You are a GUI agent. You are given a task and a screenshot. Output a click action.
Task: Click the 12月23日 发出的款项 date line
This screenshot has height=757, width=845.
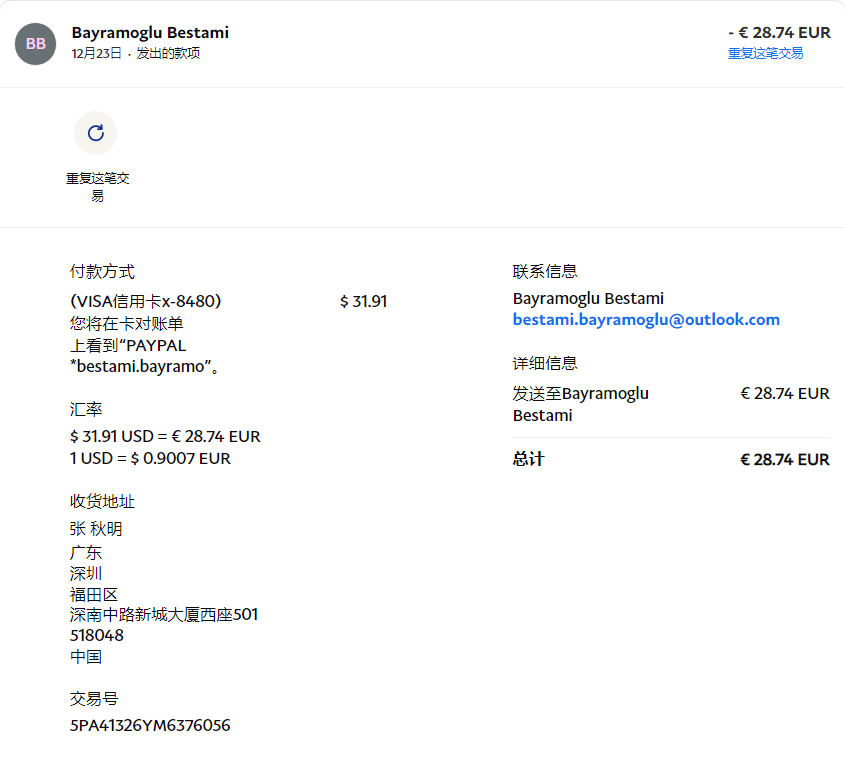pos(136,54)
